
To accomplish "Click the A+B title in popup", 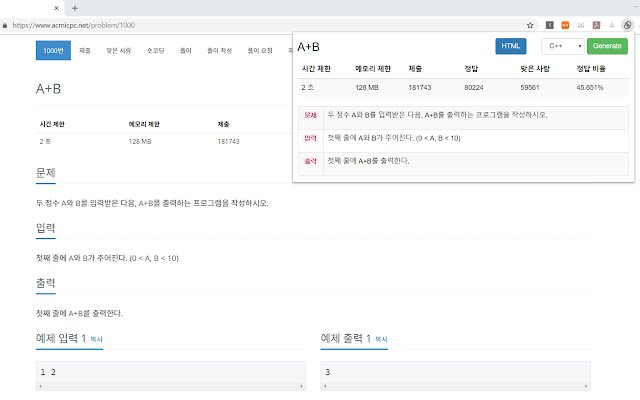I will coord(308,47).
